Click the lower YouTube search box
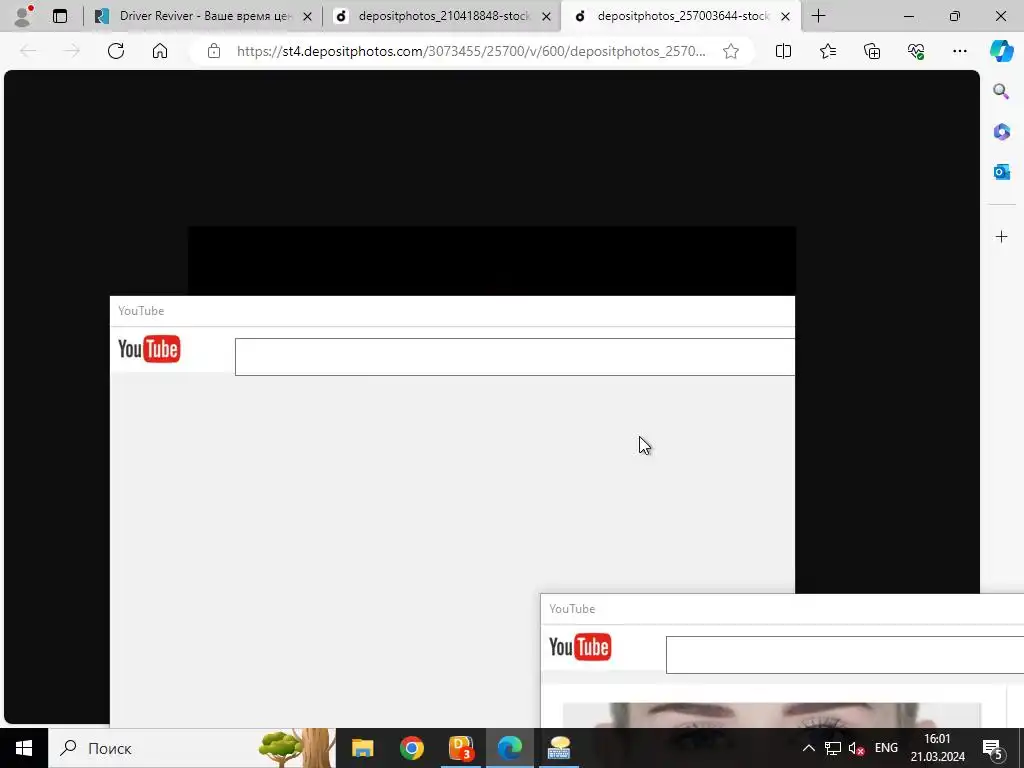The image size is (1024, 768). [844, 655]
